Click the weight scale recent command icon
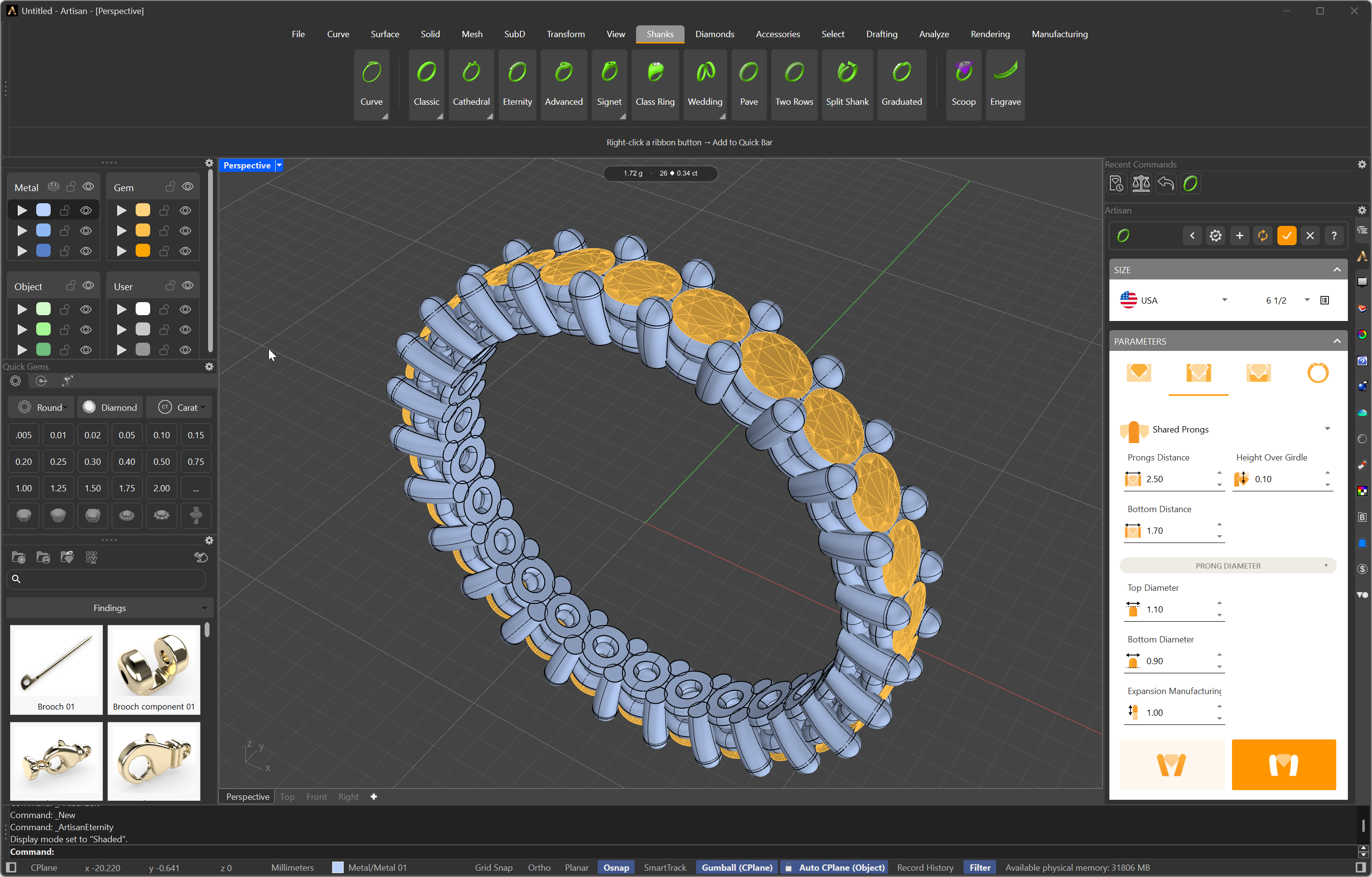1372x877 pixels. 1141,184
